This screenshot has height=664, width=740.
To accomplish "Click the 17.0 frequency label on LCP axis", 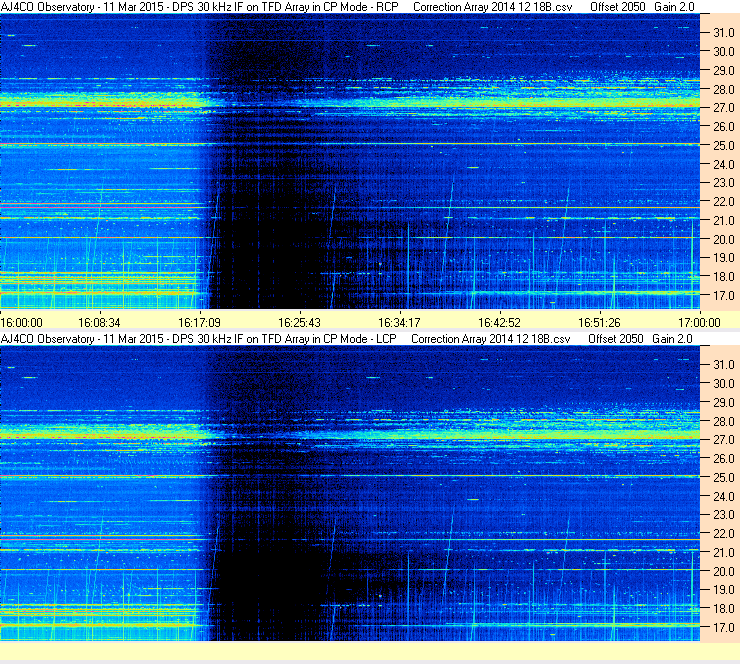I will tap(724, 628).
